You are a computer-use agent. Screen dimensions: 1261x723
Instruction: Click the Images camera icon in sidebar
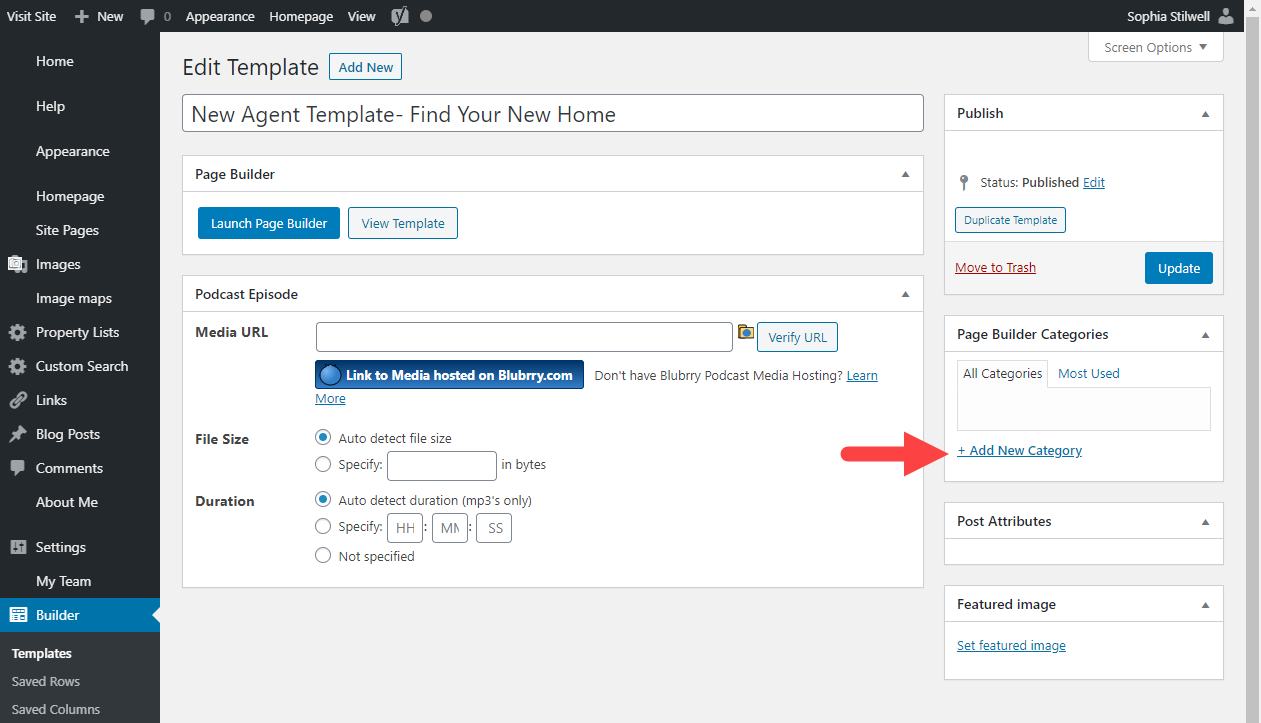[x=17, y=264]
